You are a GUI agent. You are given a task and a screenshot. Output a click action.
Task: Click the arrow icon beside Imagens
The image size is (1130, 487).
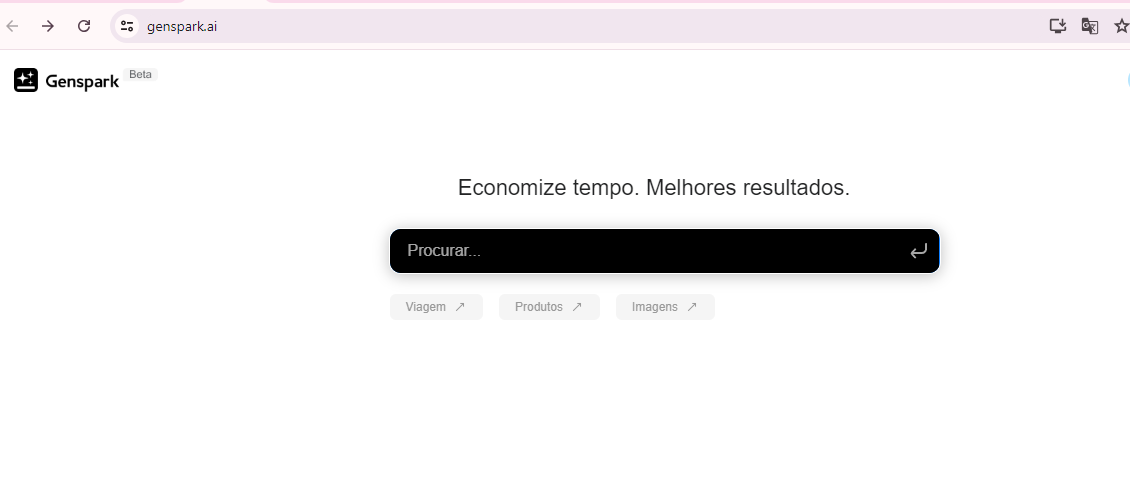pyautogui.click(x=692, y=307)
